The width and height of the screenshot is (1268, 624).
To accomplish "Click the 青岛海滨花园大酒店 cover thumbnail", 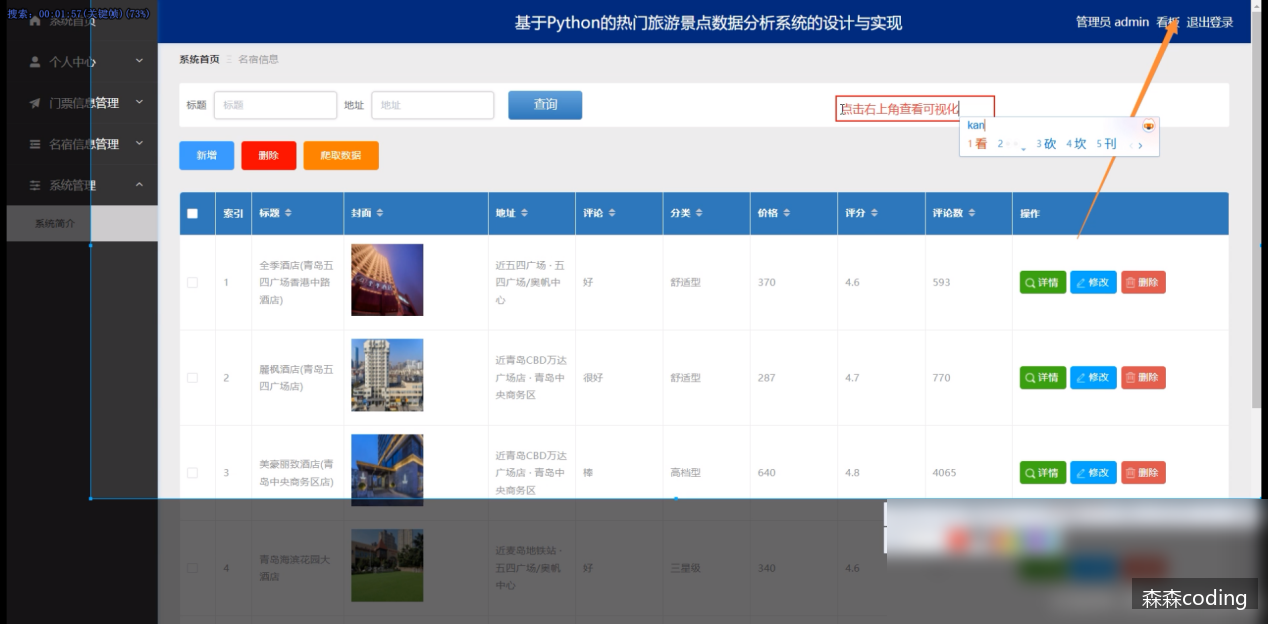I will click(387, 565).
